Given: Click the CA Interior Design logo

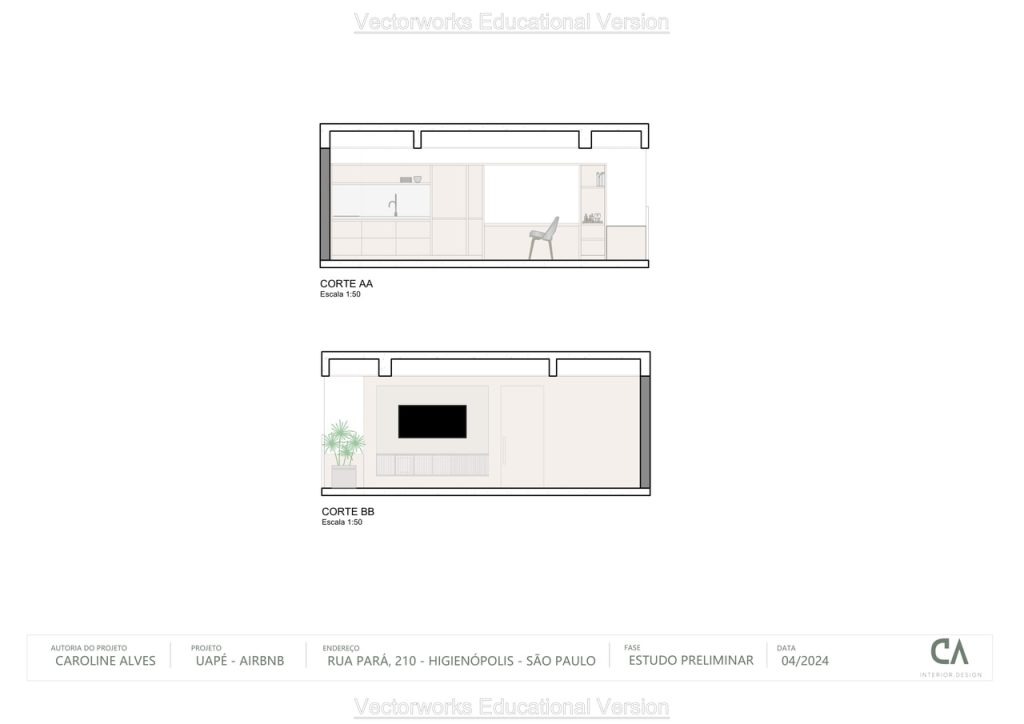Looking at the screenshot, I should (x=949, y=654).
